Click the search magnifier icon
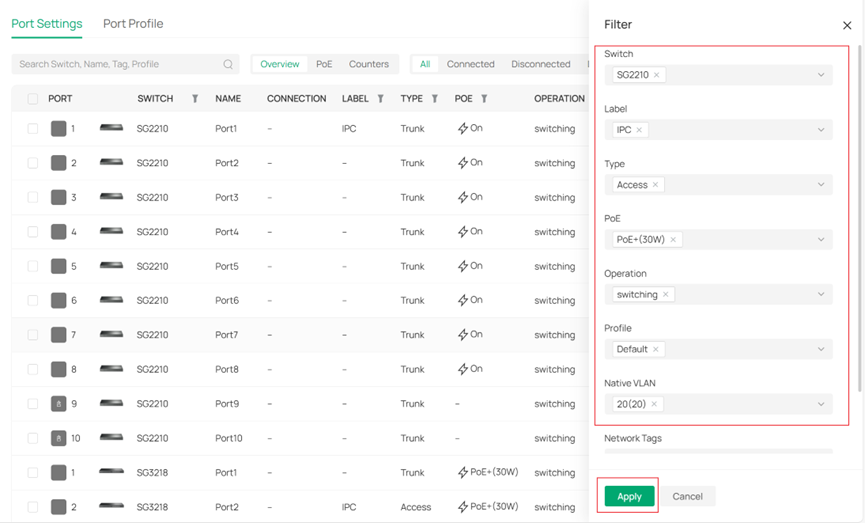The image size is (865, 523). click(228, 64)
